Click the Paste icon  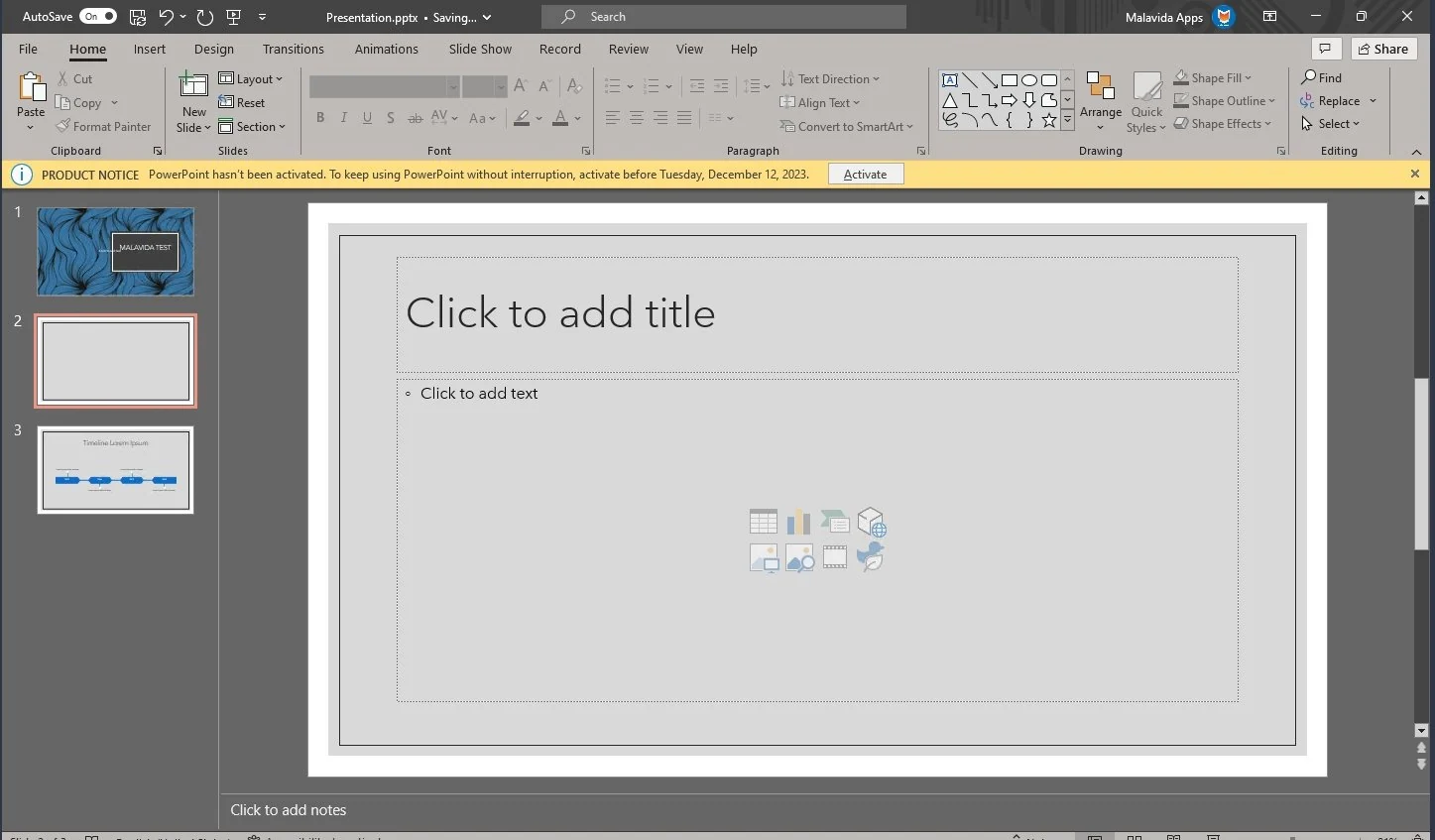point(31,88)
